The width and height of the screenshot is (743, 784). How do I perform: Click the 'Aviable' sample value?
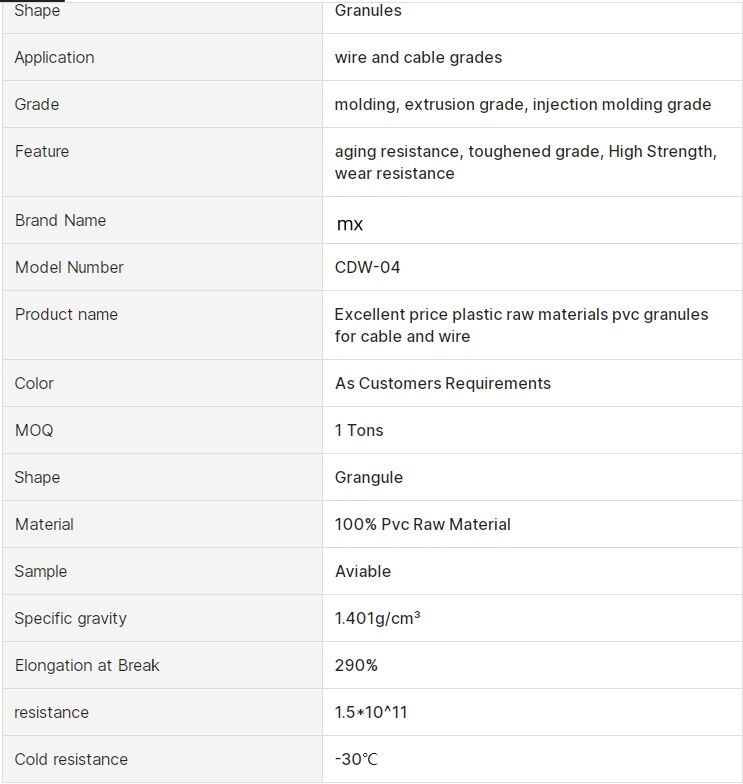363,572
